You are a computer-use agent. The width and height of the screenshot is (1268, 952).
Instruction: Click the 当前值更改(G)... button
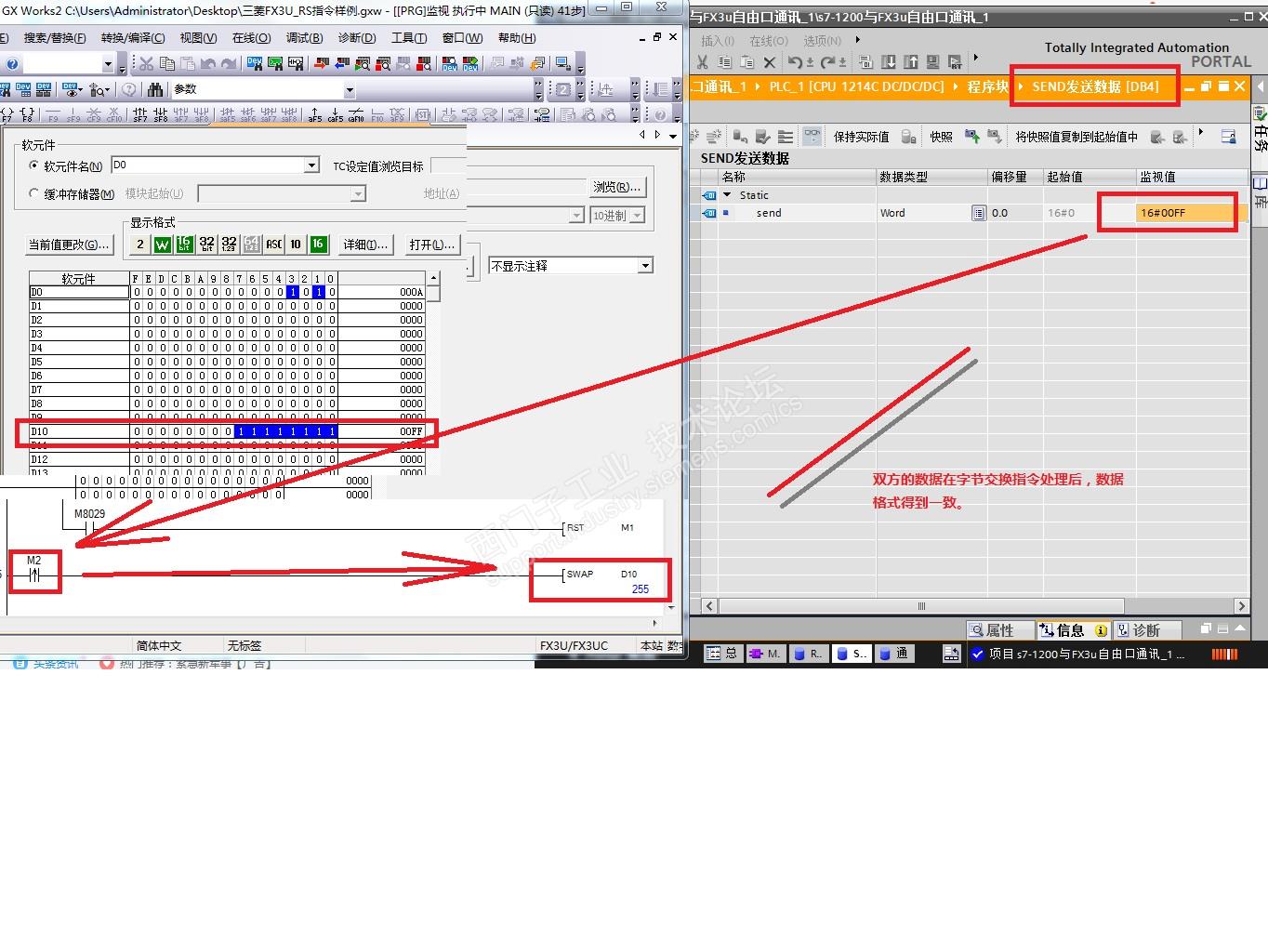(70, 245)
